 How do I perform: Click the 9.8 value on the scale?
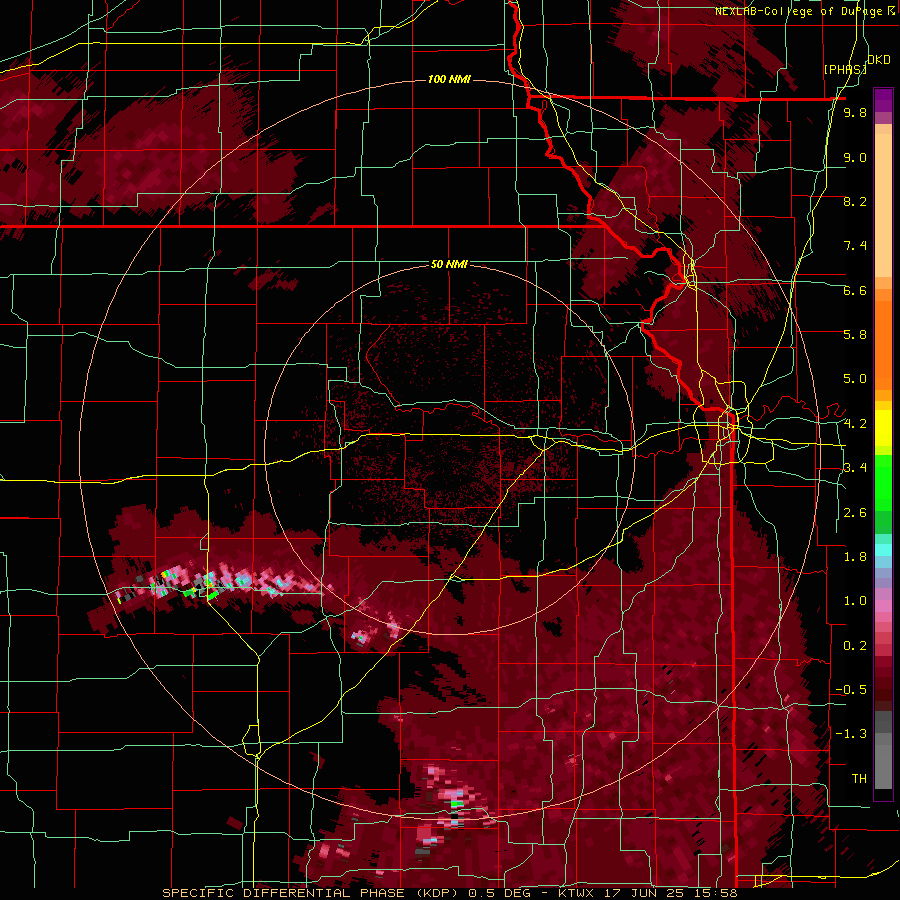pos(855,112)
